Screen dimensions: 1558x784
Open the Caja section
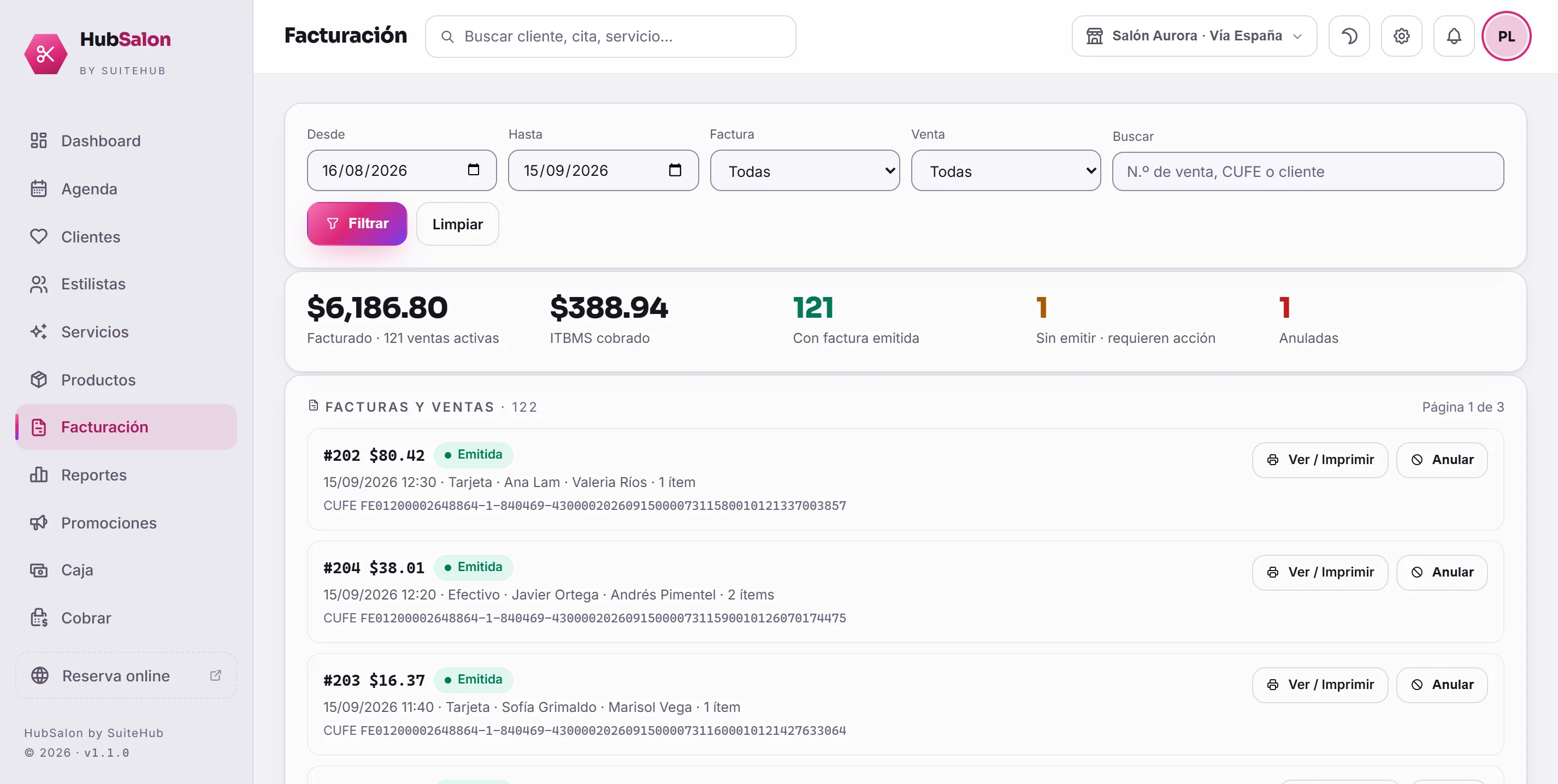pyautogui.click(x=126, y=570)
